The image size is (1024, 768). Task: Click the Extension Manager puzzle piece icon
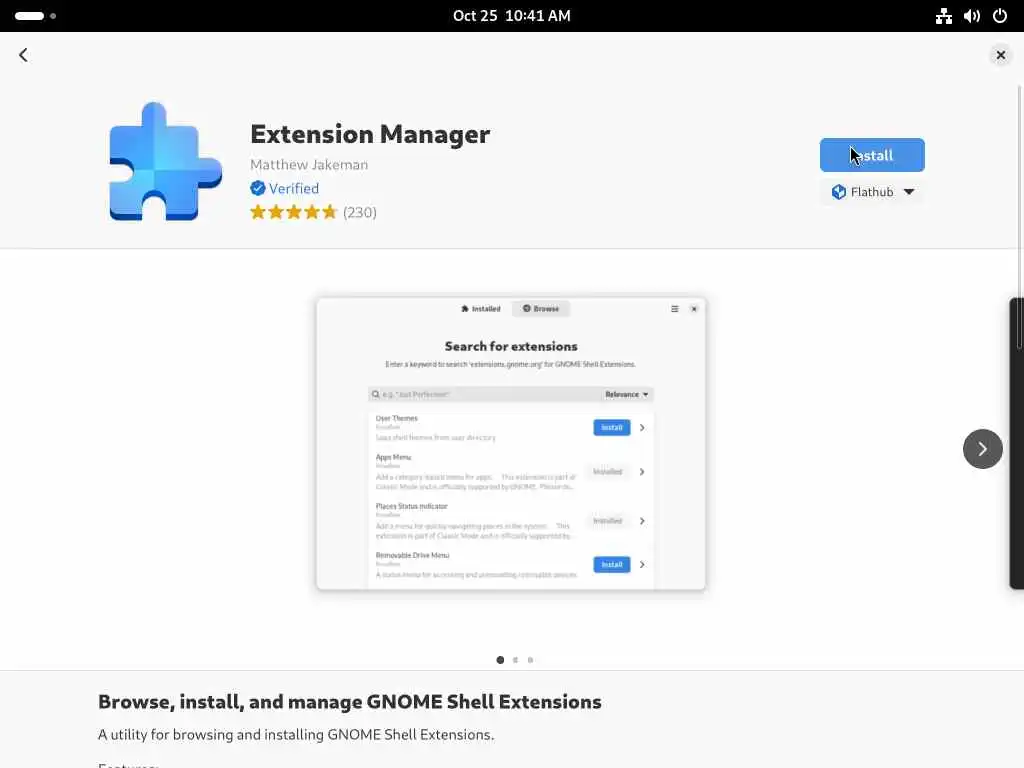point(165,161)
